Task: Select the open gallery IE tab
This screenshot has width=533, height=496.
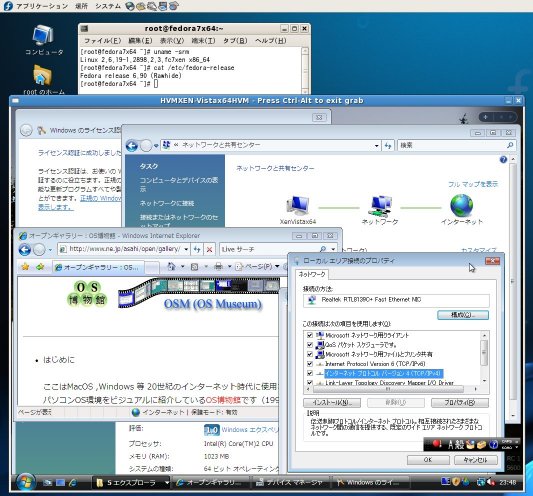Action: click(99, 268)
